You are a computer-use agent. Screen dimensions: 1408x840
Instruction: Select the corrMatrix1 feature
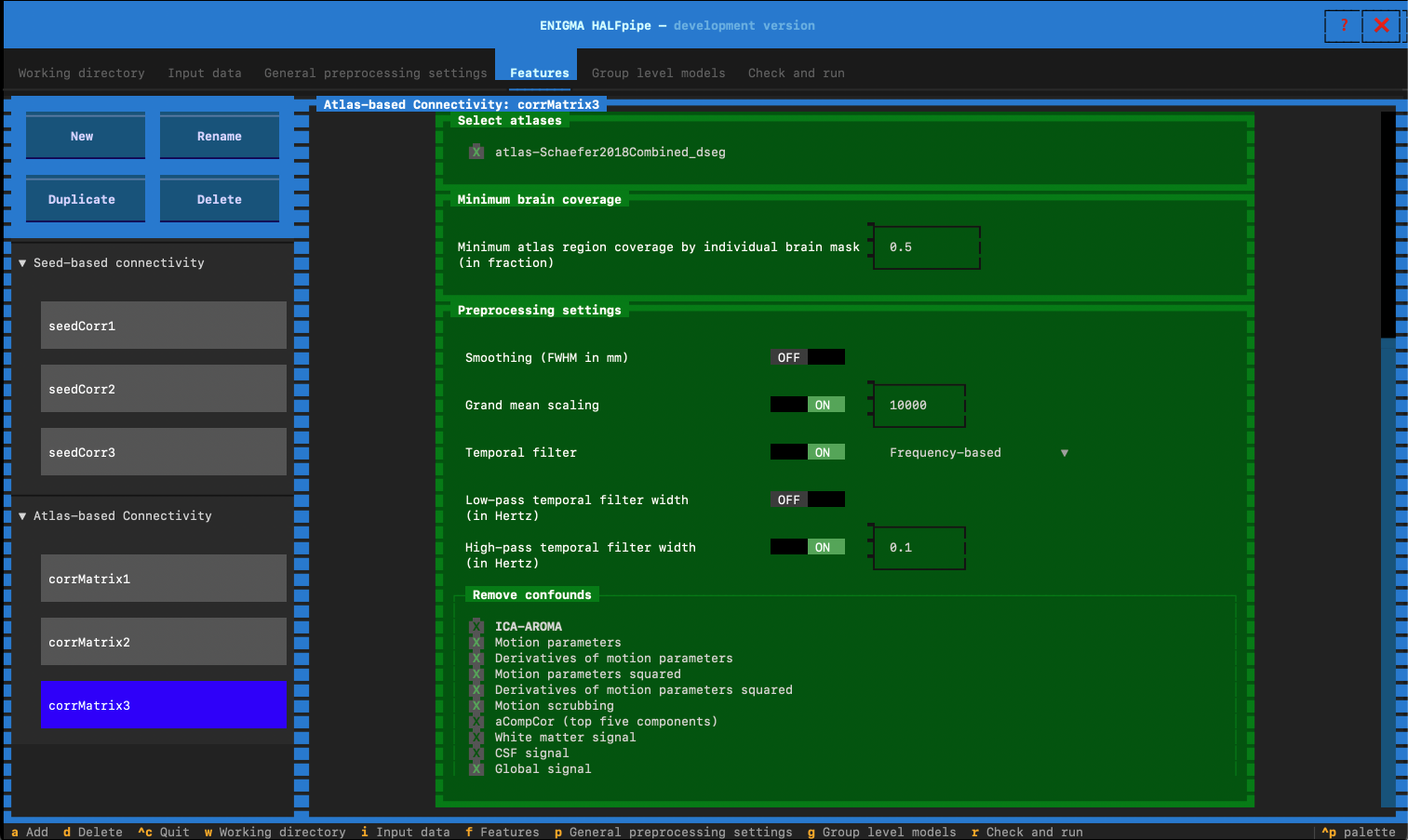point(164,579)
